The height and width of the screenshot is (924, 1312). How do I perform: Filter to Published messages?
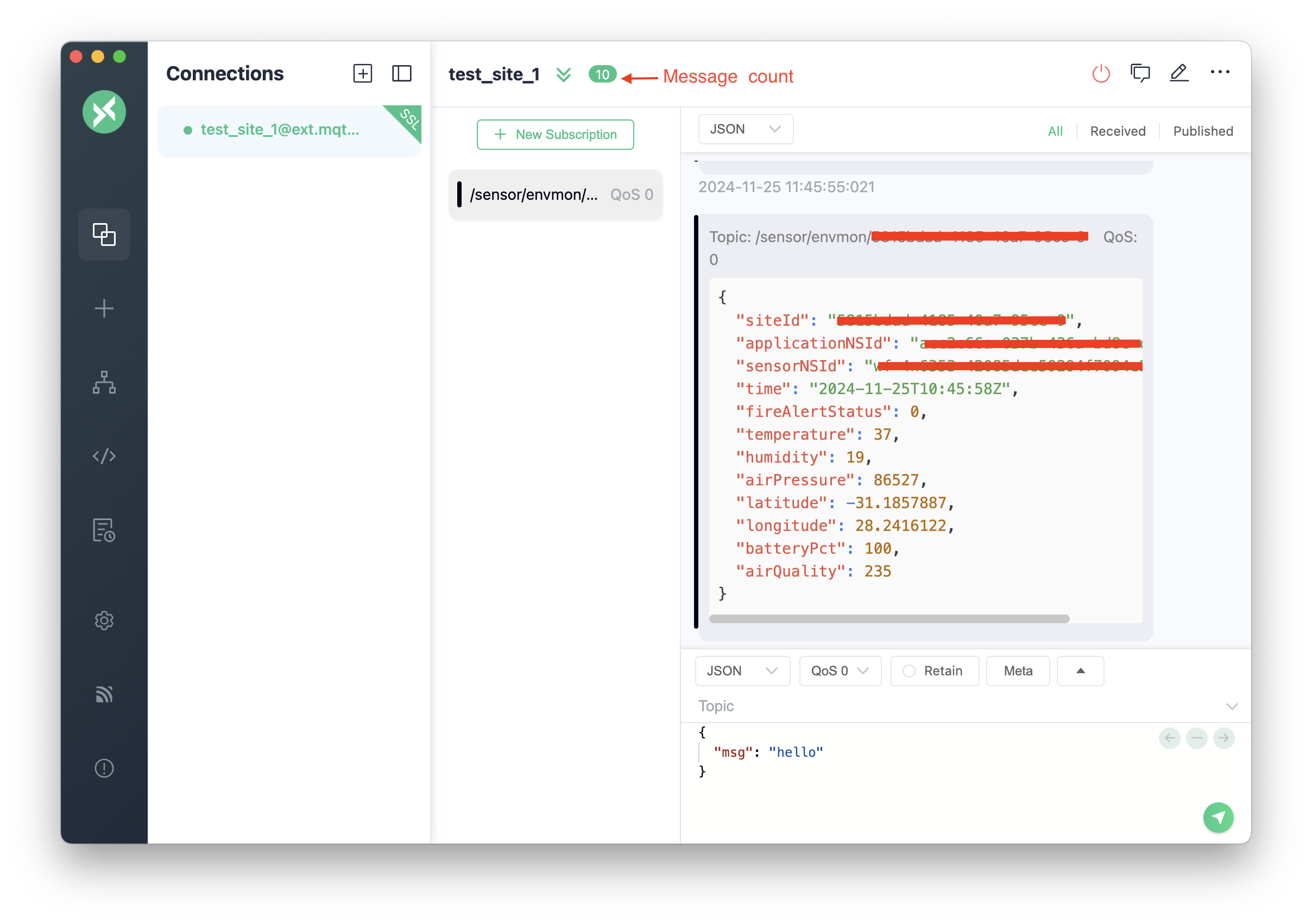[x=1203, y=131]
